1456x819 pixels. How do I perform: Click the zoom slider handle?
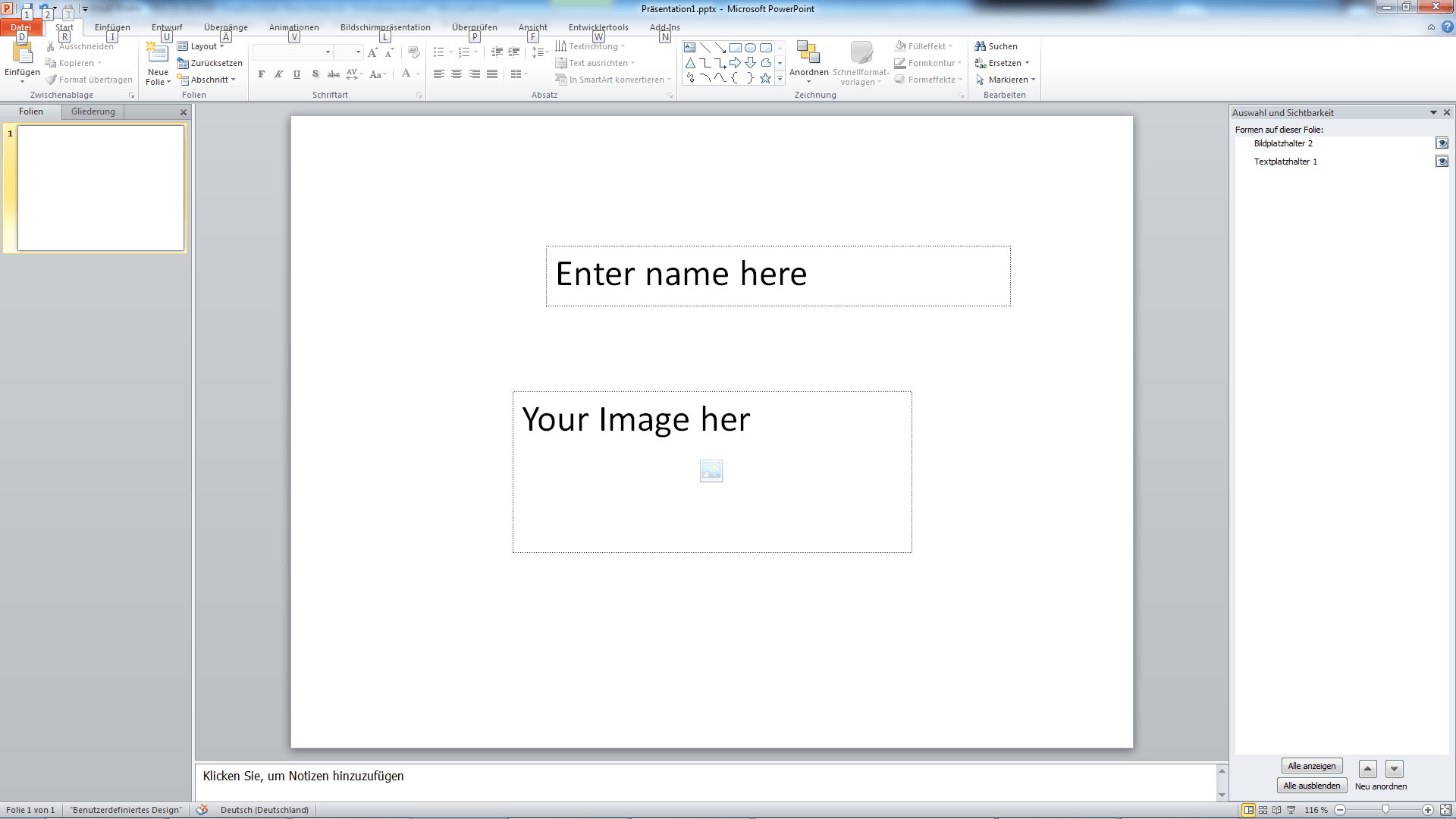(1385, 810)
